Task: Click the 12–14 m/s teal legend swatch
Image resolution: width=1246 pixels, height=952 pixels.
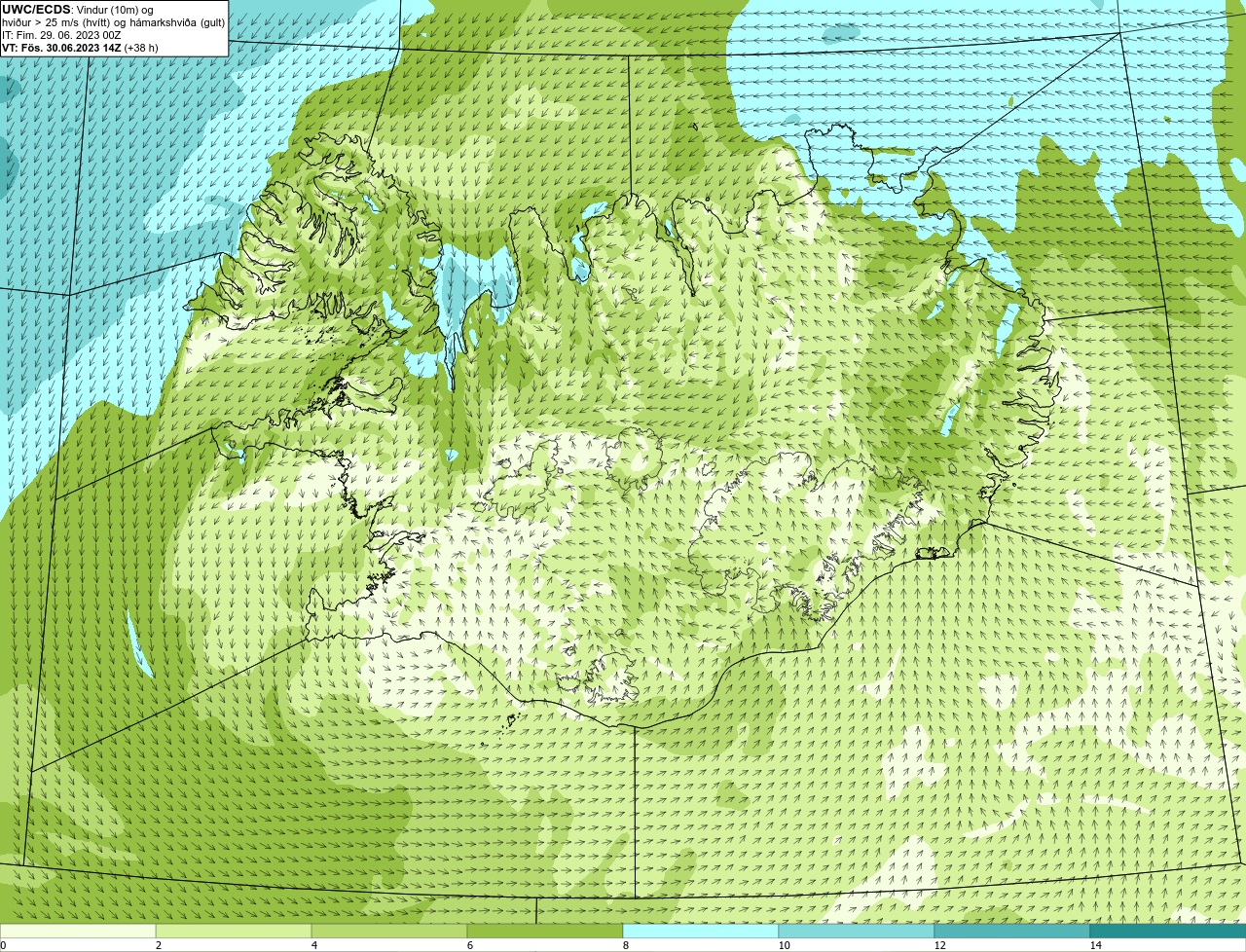Action: click(x=1012, y=932)
